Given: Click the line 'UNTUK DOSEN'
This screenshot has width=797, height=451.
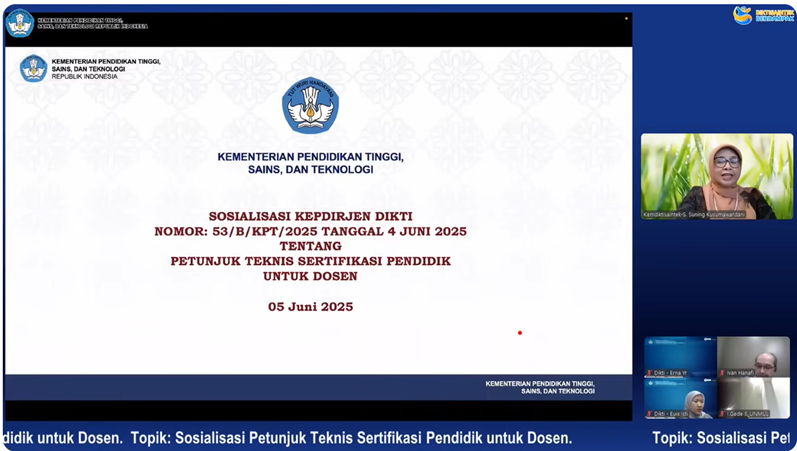Looking at the screenshot, I should [x=311, y=277].
